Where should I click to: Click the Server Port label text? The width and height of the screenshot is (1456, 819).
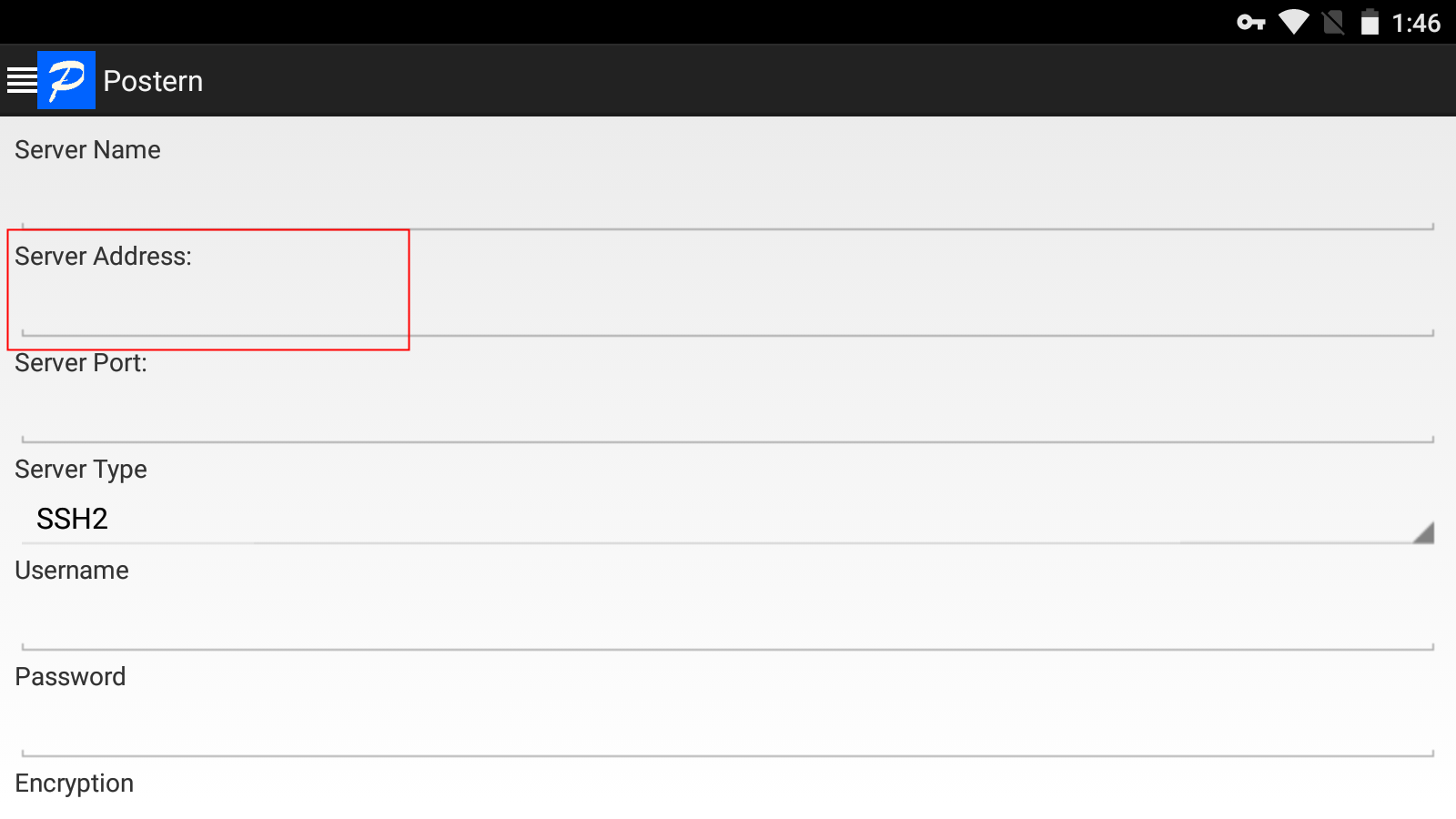click(x=81, y=363)
